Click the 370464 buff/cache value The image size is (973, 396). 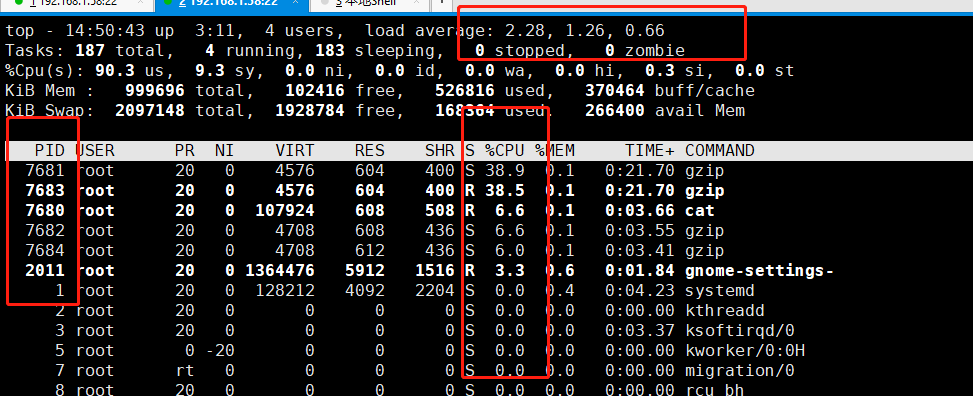[x=615, y=91]
